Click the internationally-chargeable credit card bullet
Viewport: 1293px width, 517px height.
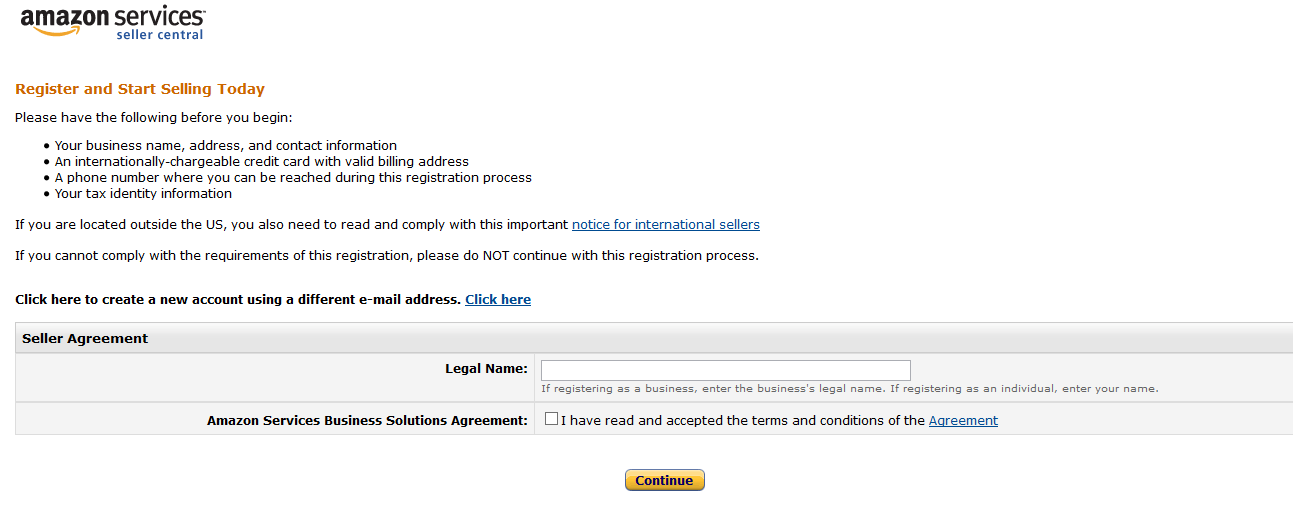point(261,161)
